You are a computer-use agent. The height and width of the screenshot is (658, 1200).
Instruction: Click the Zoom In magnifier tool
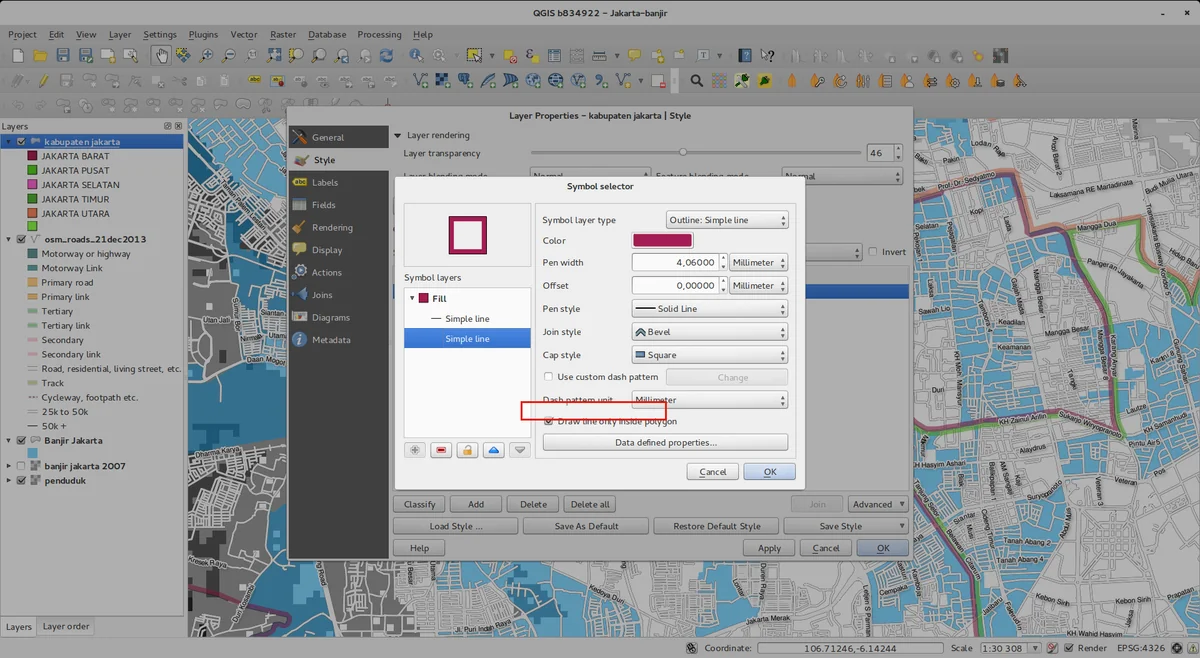pyautogui.click(x=207, y=56)
